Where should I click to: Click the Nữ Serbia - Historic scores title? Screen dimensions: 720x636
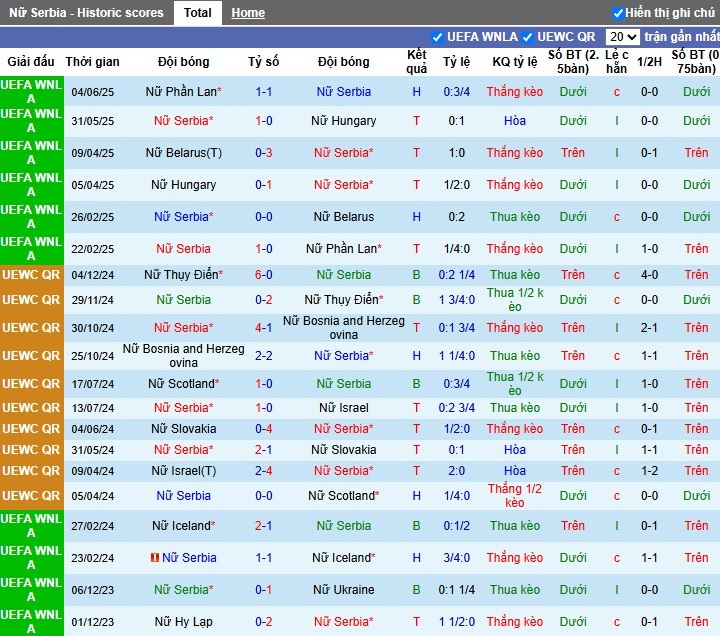[x=86, y=13]
